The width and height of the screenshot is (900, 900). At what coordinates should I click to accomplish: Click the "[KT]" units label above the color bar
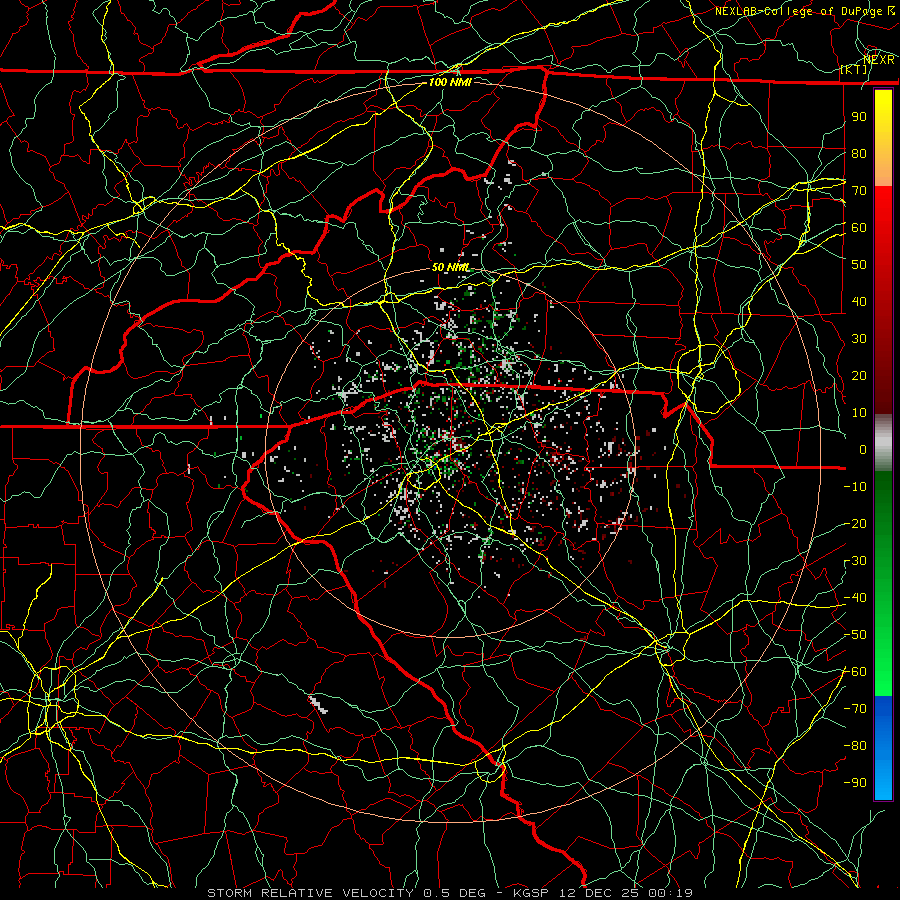tap(854, 69)
